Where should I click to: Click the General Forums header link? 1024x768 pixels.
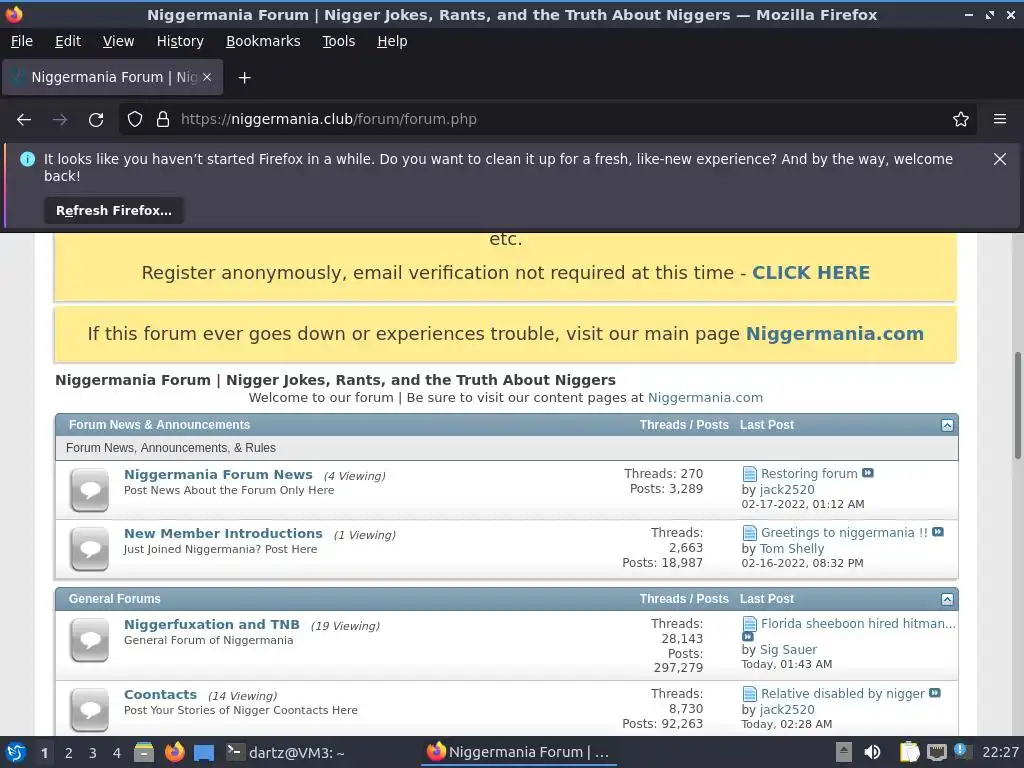tap(114, 599)
